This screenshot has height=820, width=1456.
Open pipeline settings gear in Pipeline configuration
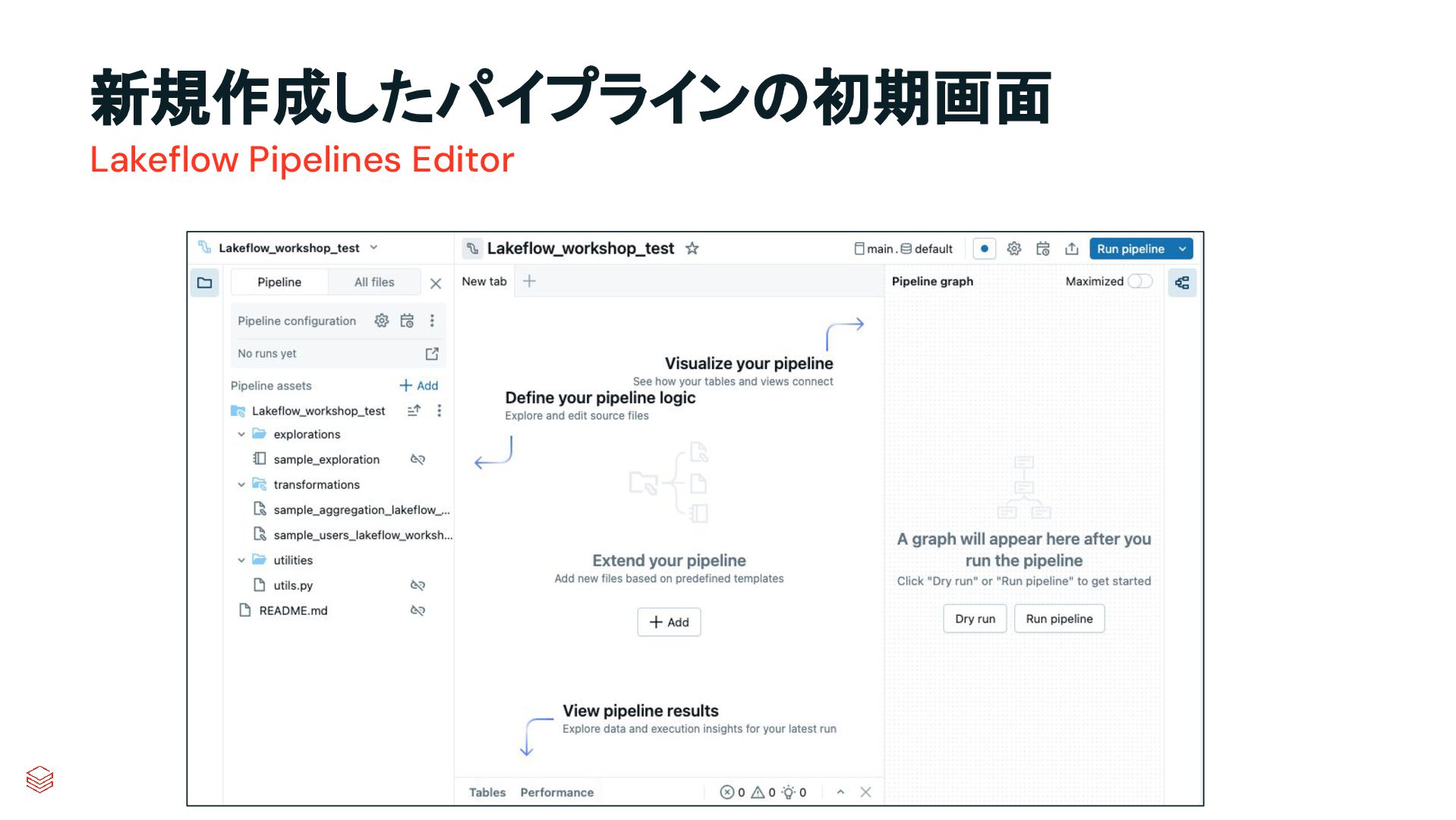pos(382,320)
